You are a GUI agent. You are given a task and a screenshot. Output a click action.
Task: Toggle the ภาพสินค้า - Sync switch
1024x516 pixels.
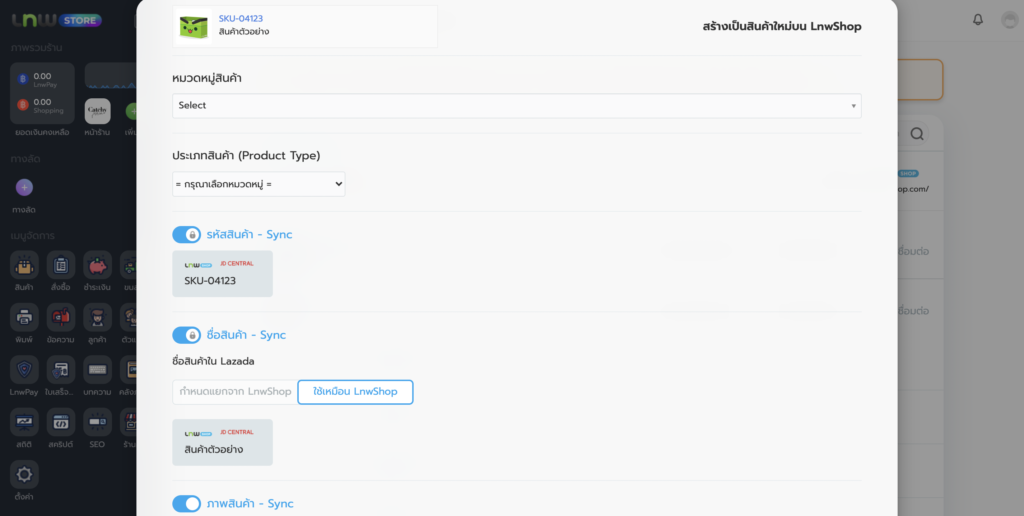[187, 504]
